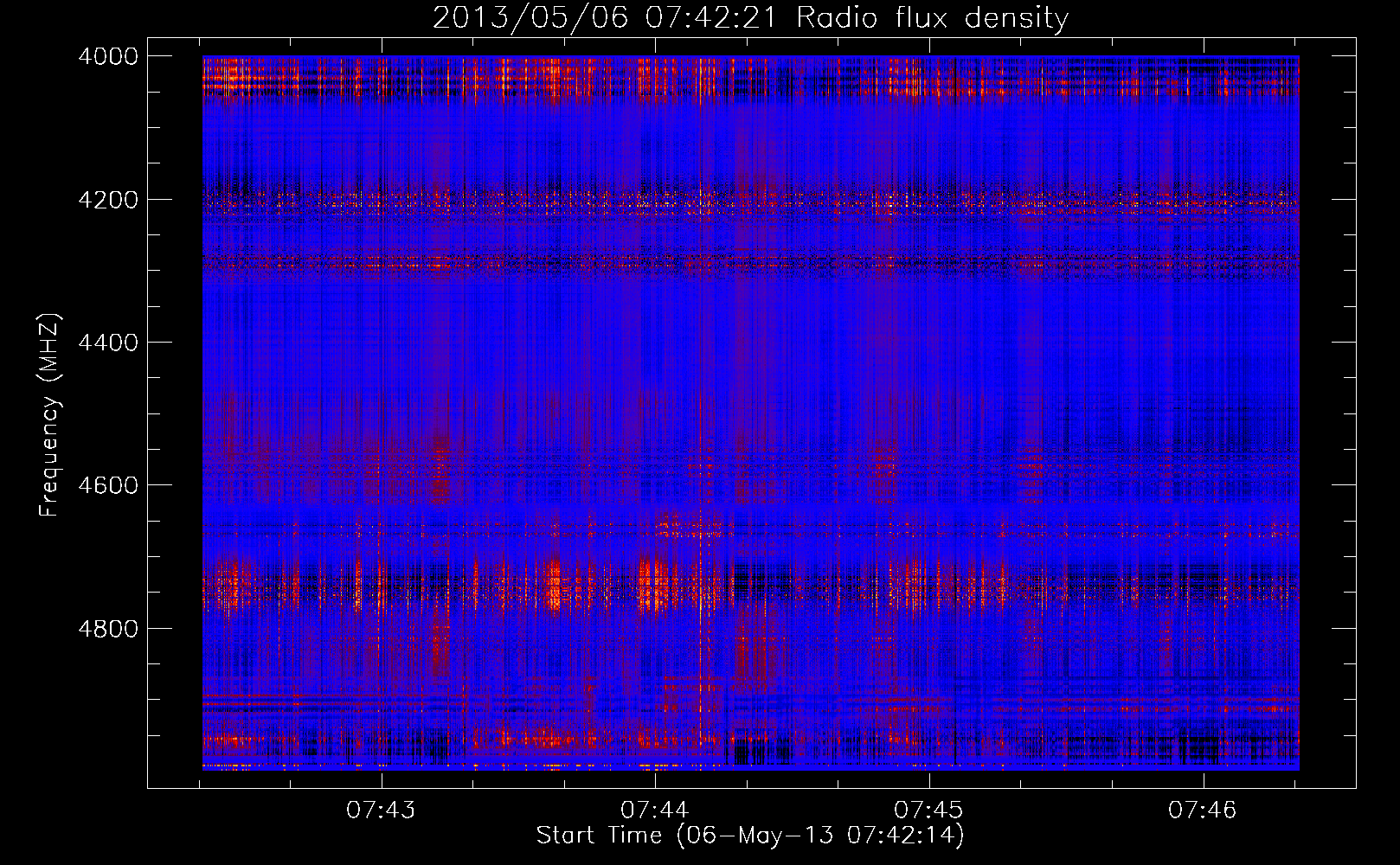Click the plot title "2013/05/06 07:42:21 Radio flux density"
The height and width of the screenshot is (865, 1400).
pyautogui.click(x=750, y=17)
